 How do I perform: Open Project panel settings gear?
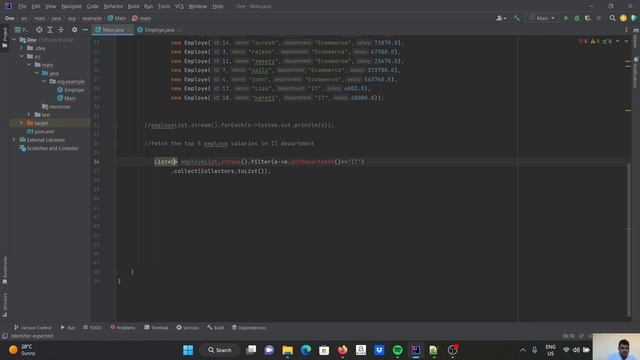point(74,30)
